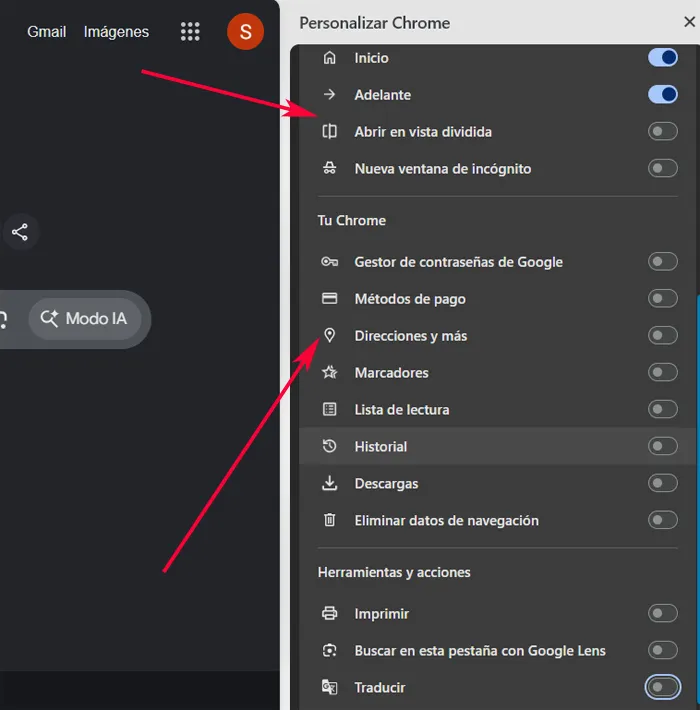Image resolution: width=700 pixels, height=710 pixels.
Task: Turn off the Adelante toggle
Action: pos(662,94)
